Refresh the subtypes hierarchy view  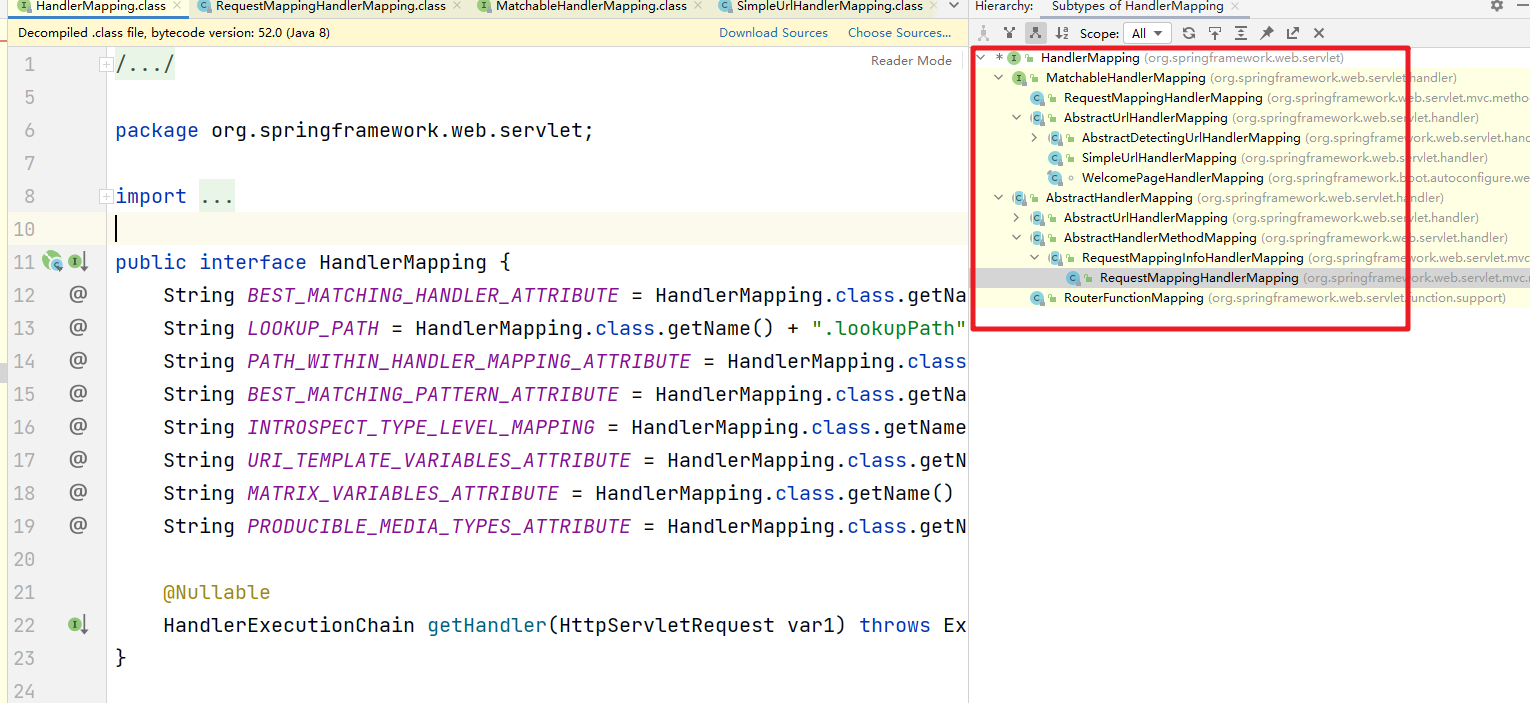pos(1189,32)
